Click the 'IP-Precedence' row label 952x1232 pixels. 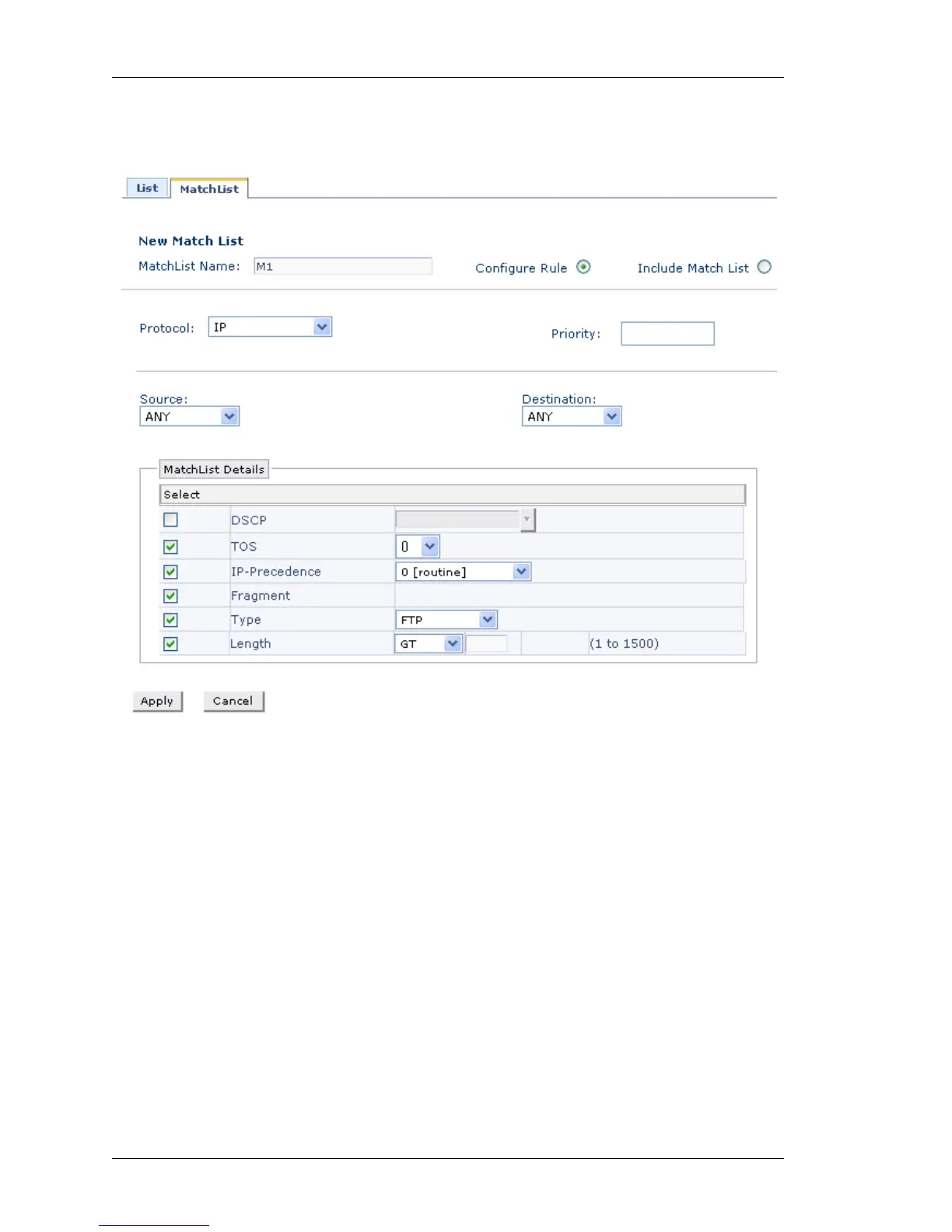click(x=276, y=572)
